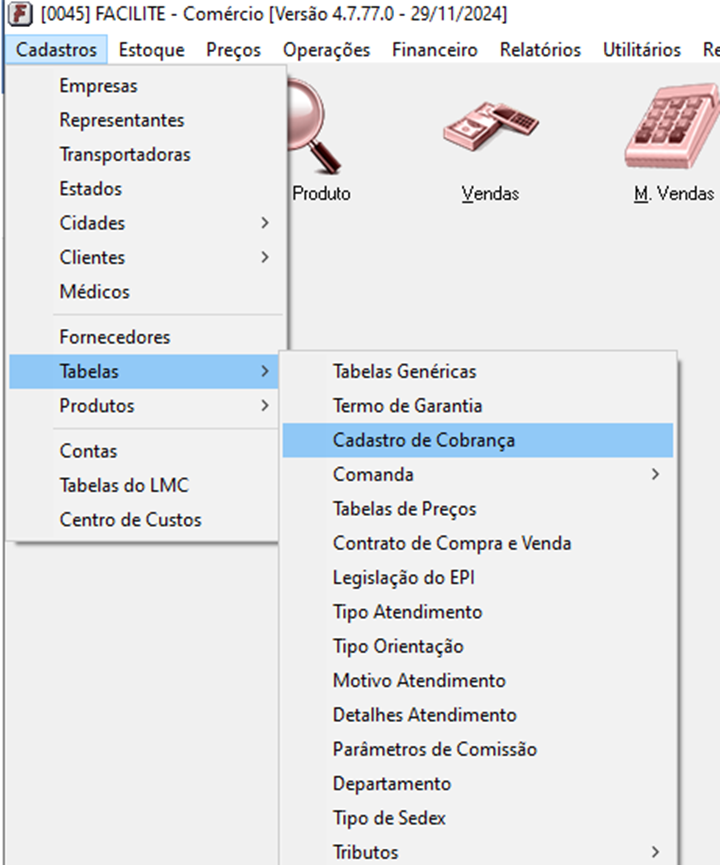
Task: Open the Estoque menu
Action: 151,49
